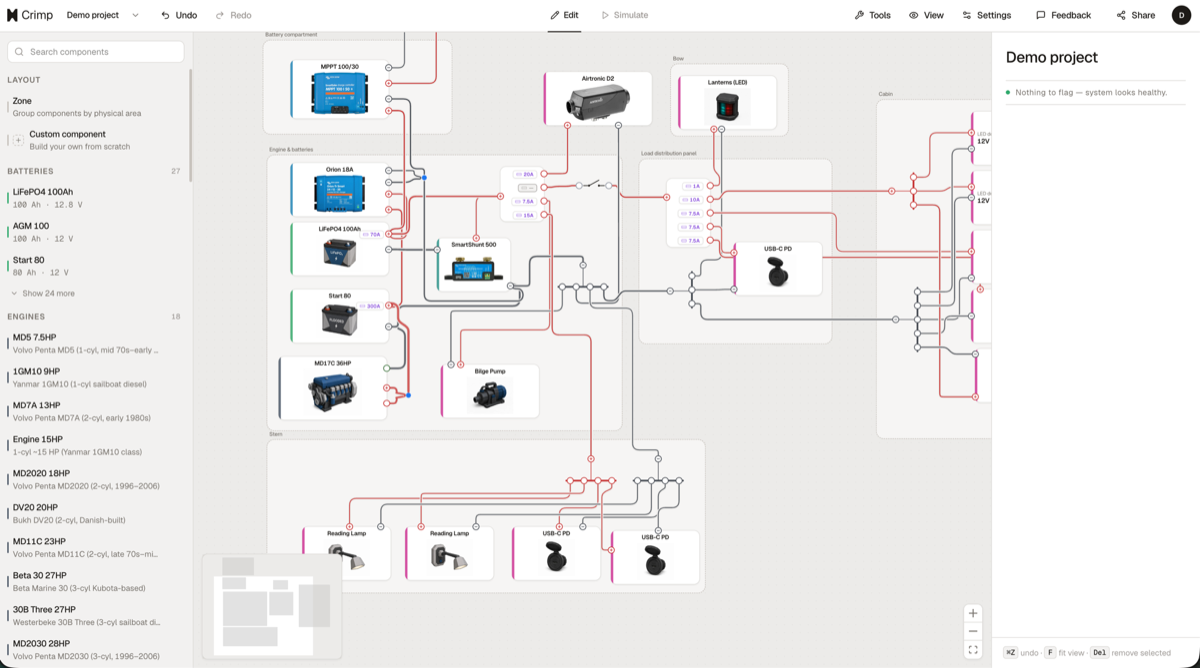The height and width of the screenshot is (668, 1200).
Task: Select the MD7A 13HP engine
Action: (x=96, y=411)
